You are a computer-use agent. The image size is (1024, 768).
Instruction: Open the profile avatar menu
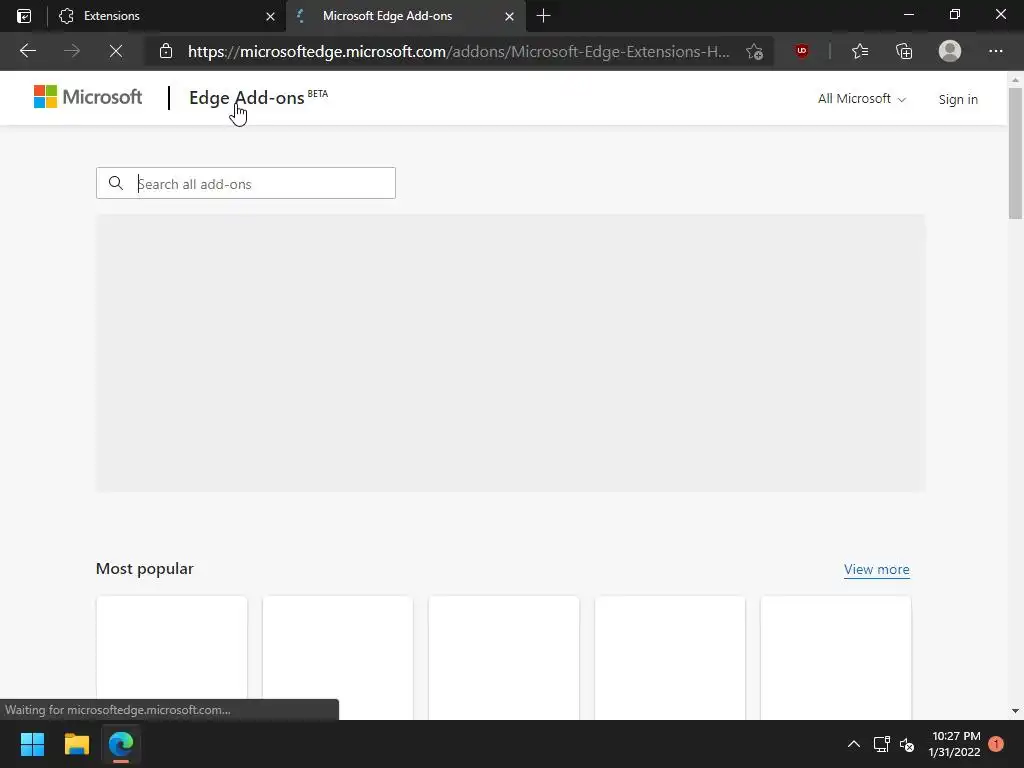pos(950,51)
